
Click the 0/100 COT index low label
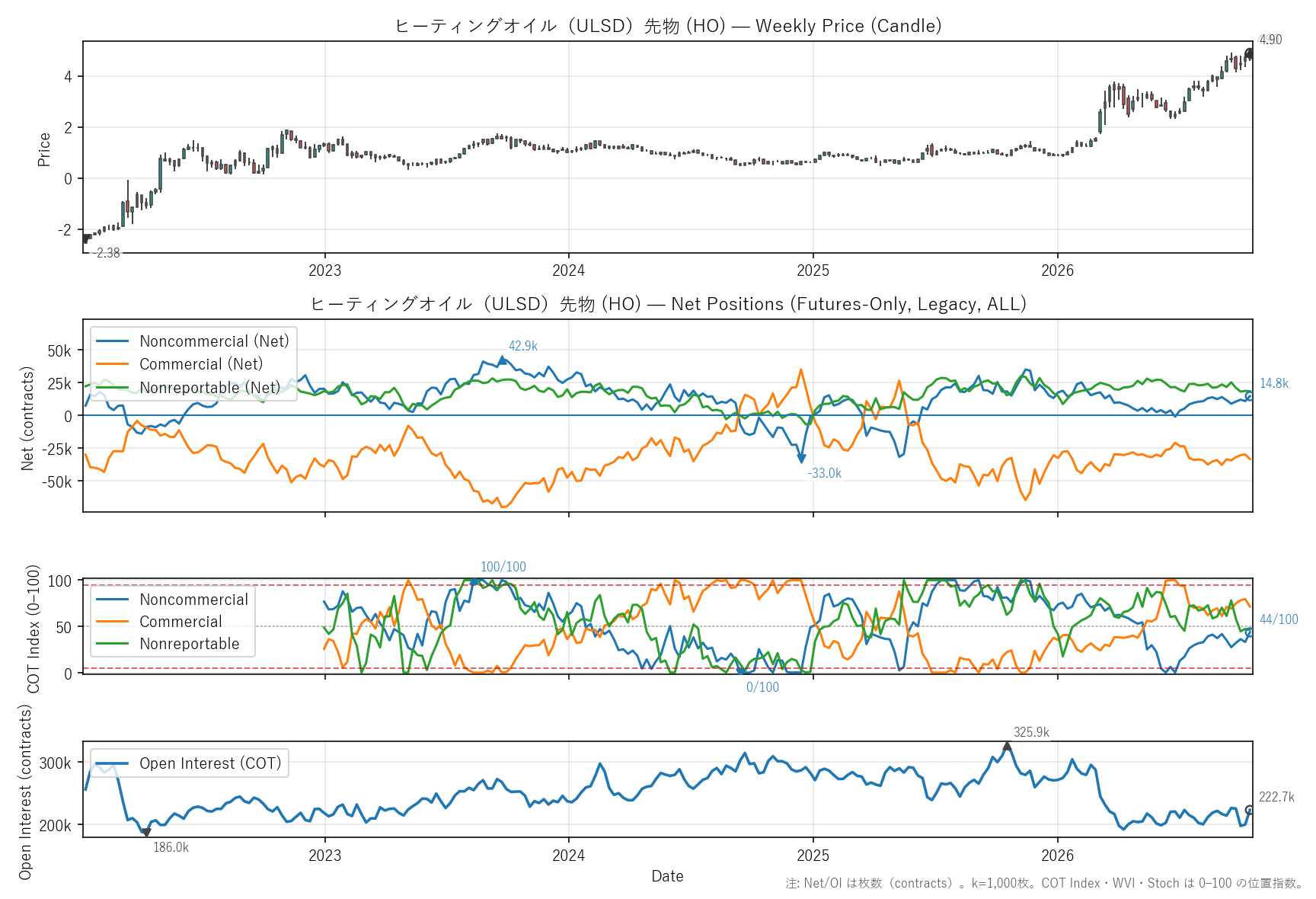(x=762, y=687)
